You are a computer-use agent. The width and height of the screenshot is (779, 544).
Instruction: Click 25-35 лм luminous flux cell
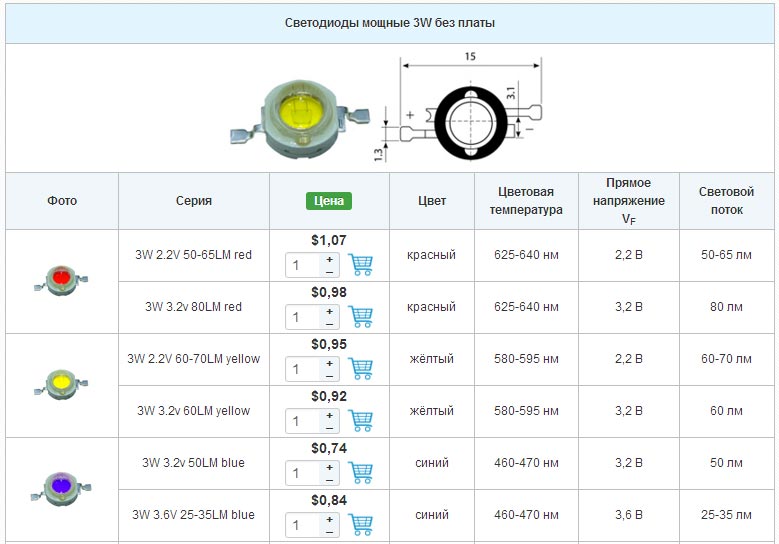pos(726,515)
